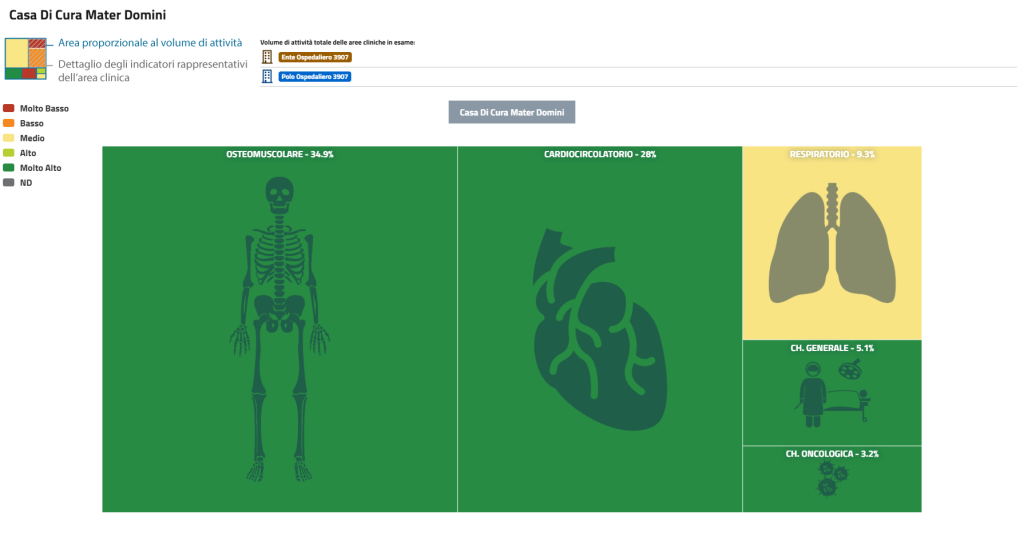Open the Osteomuscolare - 34.9% title
Viewport: 1024px width, 558px height.
coord(280,155)
